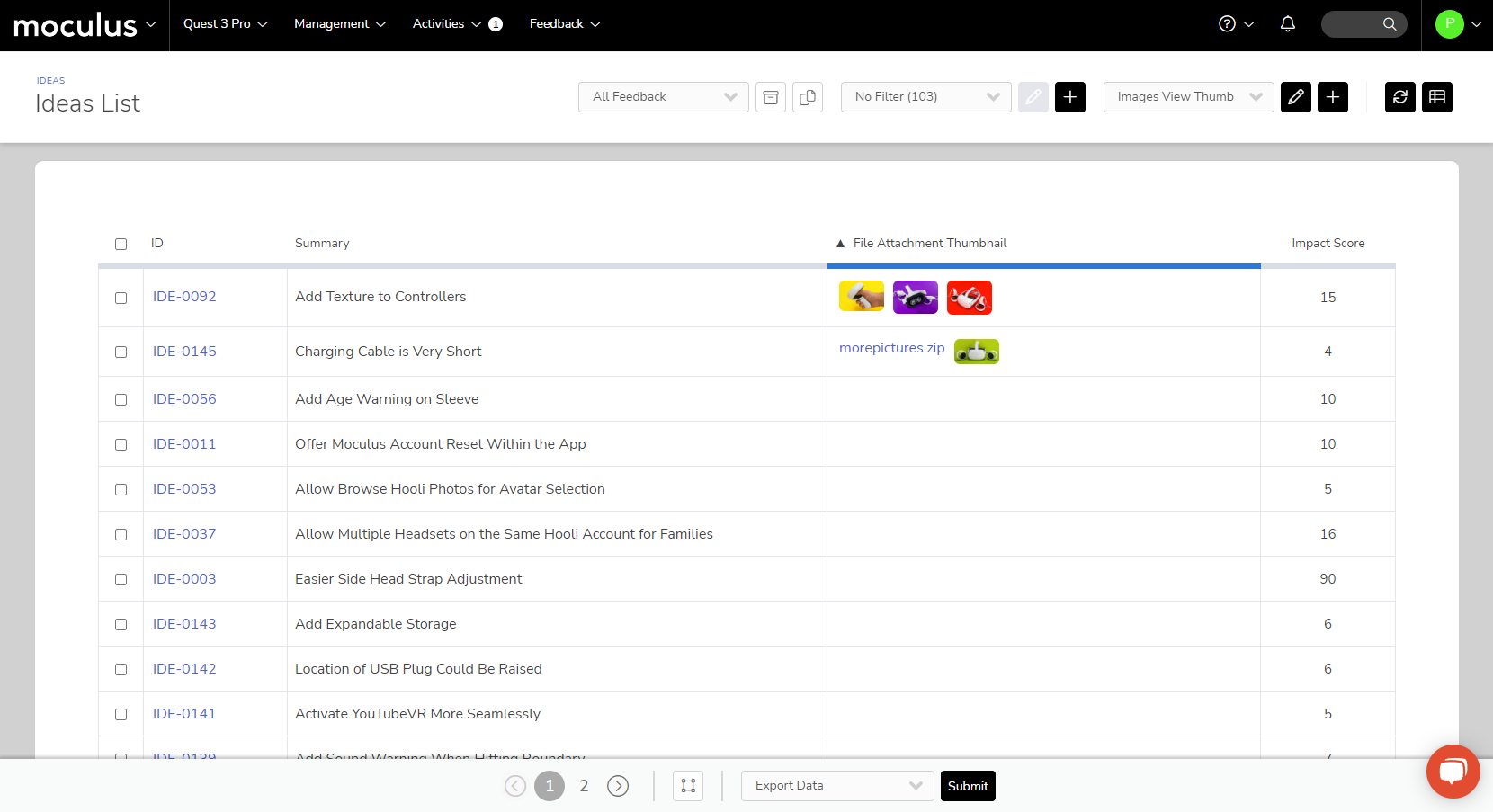Click the refresh icon in the toolbar
Image resolution: width=1493 pixels, height=812 pixels.
[x=1399, y=97]
